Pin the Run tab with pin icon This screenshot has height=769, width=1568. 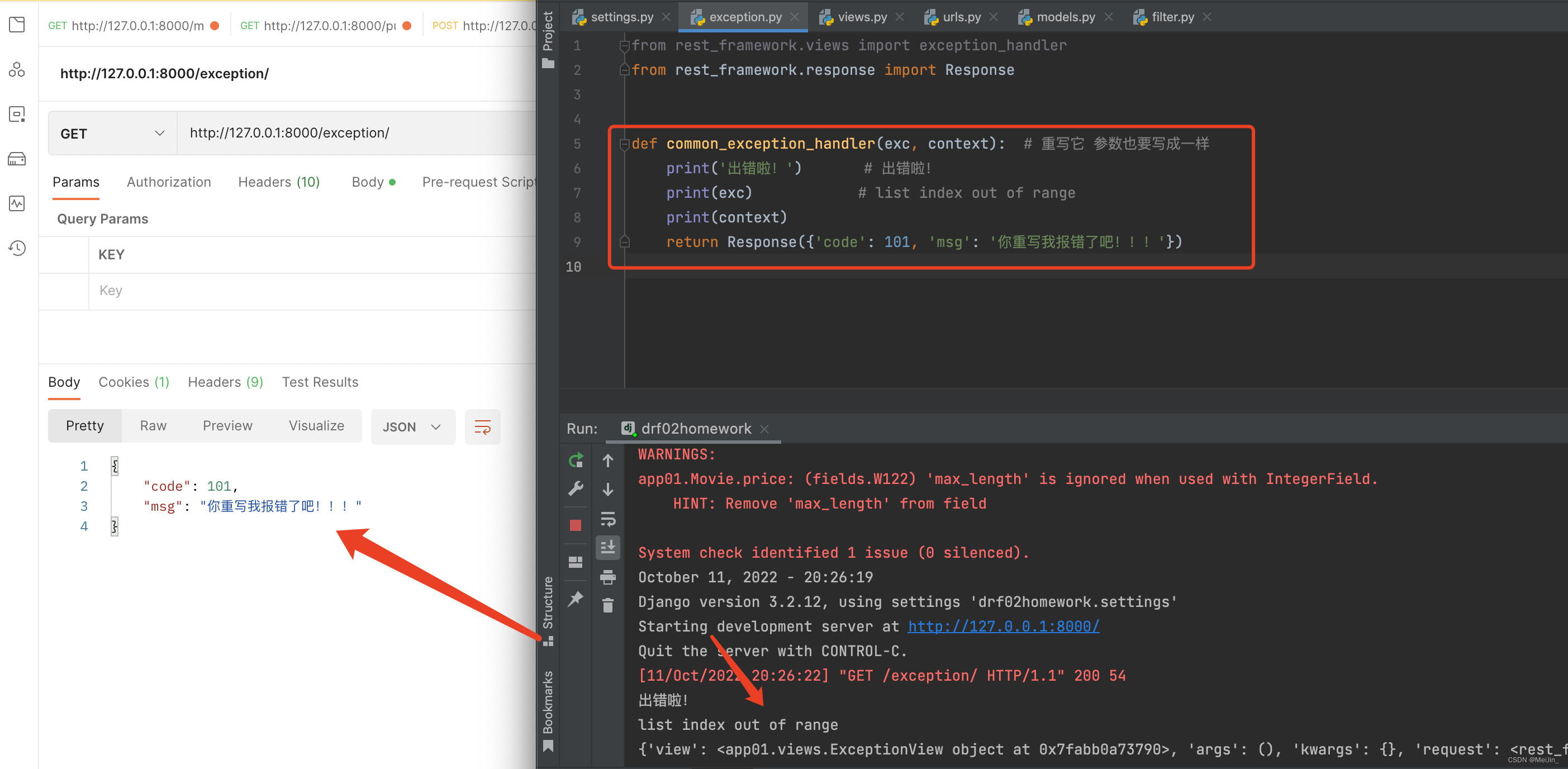[x=575, y=599]
